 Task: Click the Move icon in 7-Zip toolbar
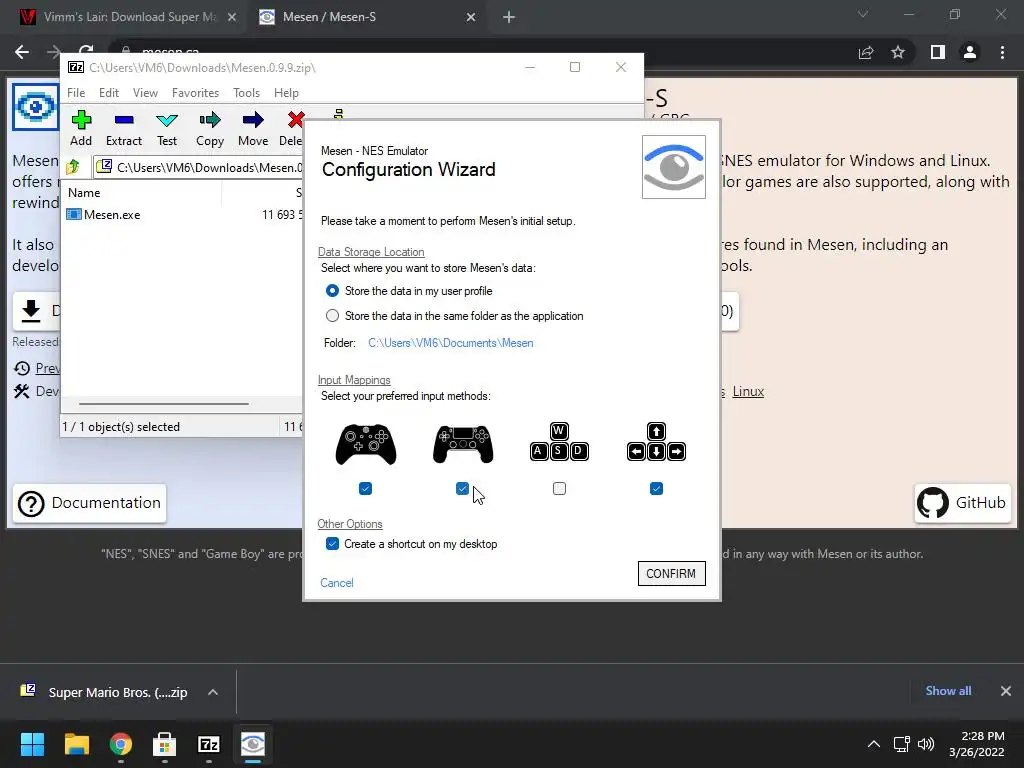[253, 120]
